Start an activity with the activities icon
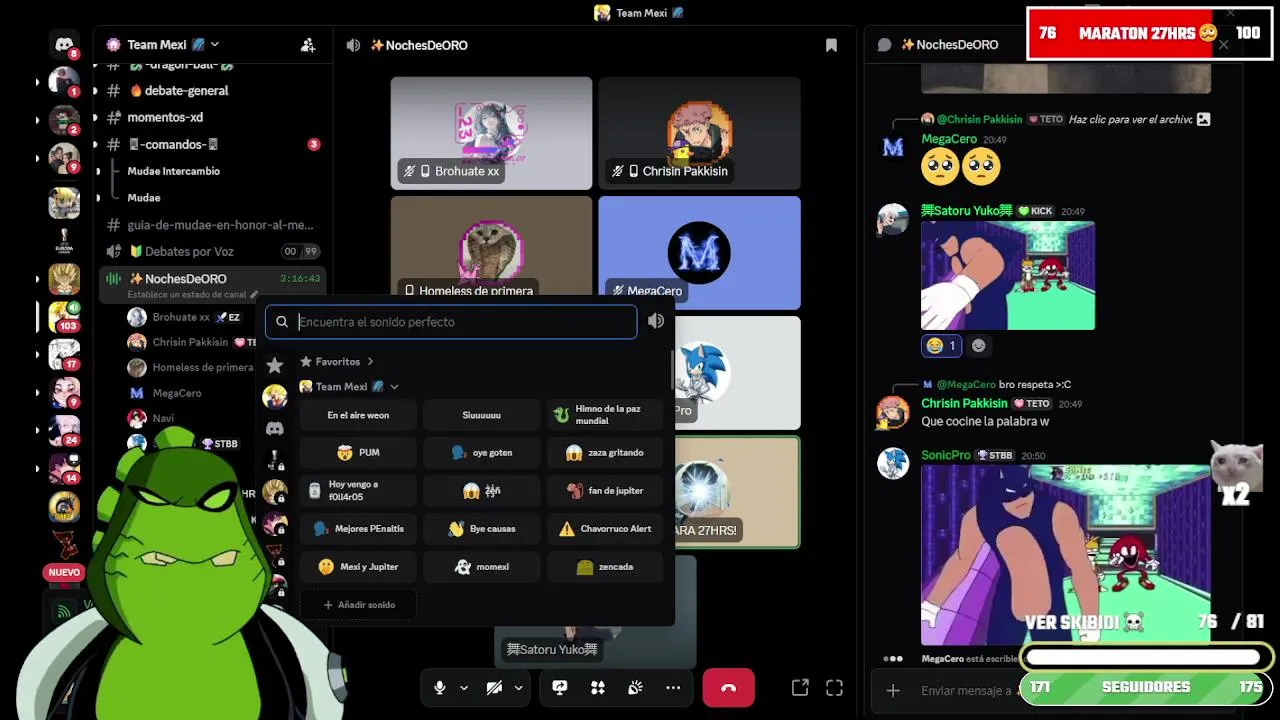Viewport: 1280px width, 720px height. coord(598,688)
